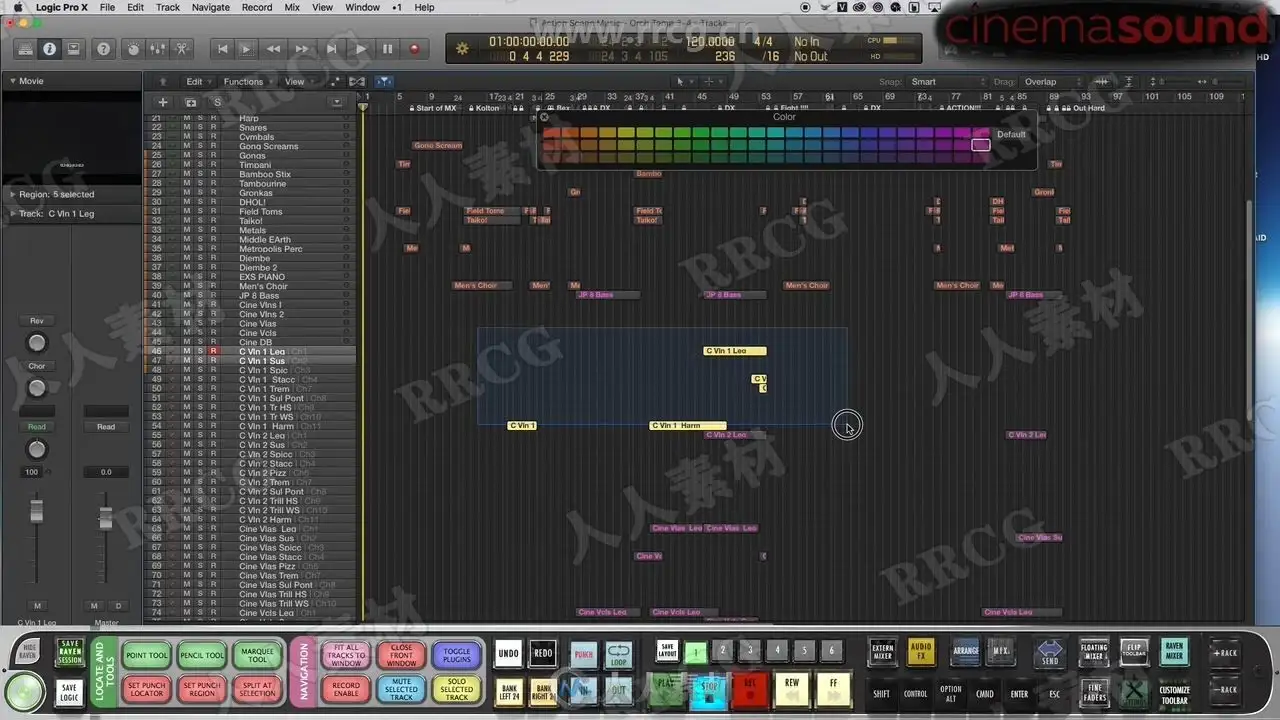This screenshot has height=720, width=1280.
Task: Click the Marquee Tool button
Action: pyautogui.click(x=257, y=656)
